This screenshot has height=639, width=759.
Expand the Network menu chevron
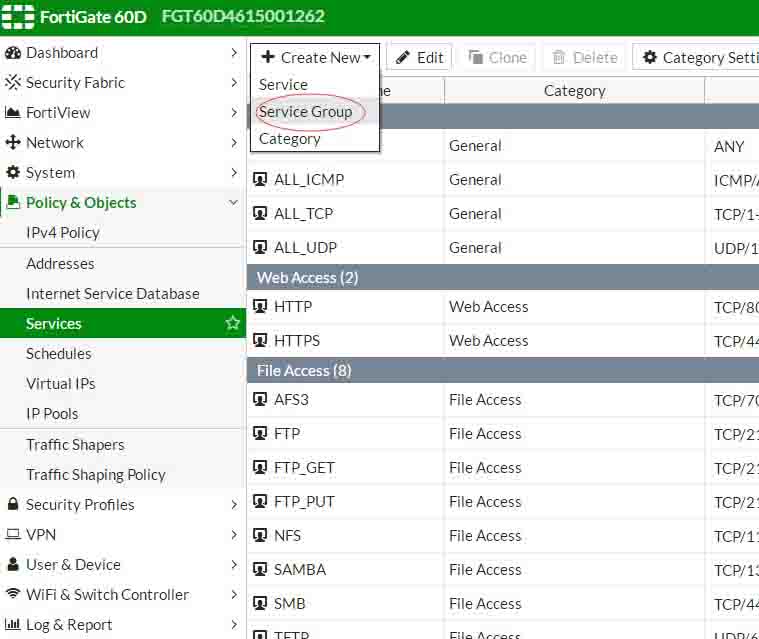234,142
